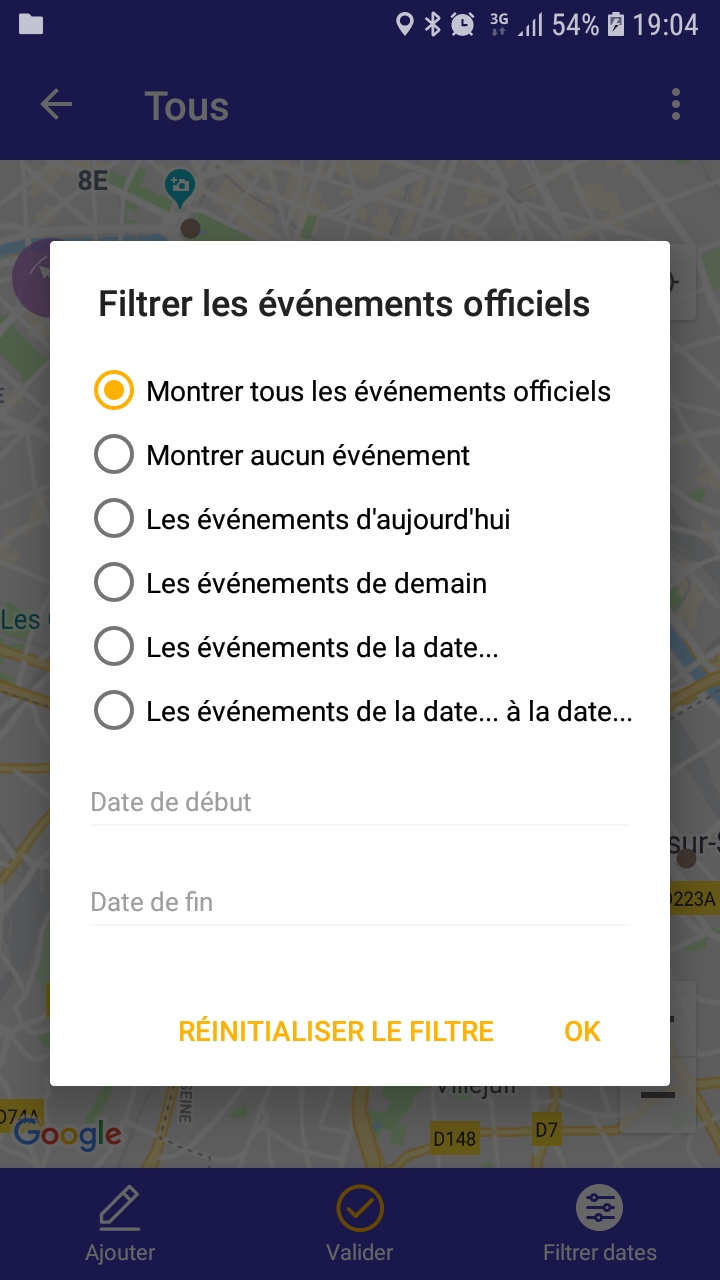Screen dimensions: 720x1280
Task: Select Les événements de la date... option
Action: pyautogui.click(x=114, y=647)
